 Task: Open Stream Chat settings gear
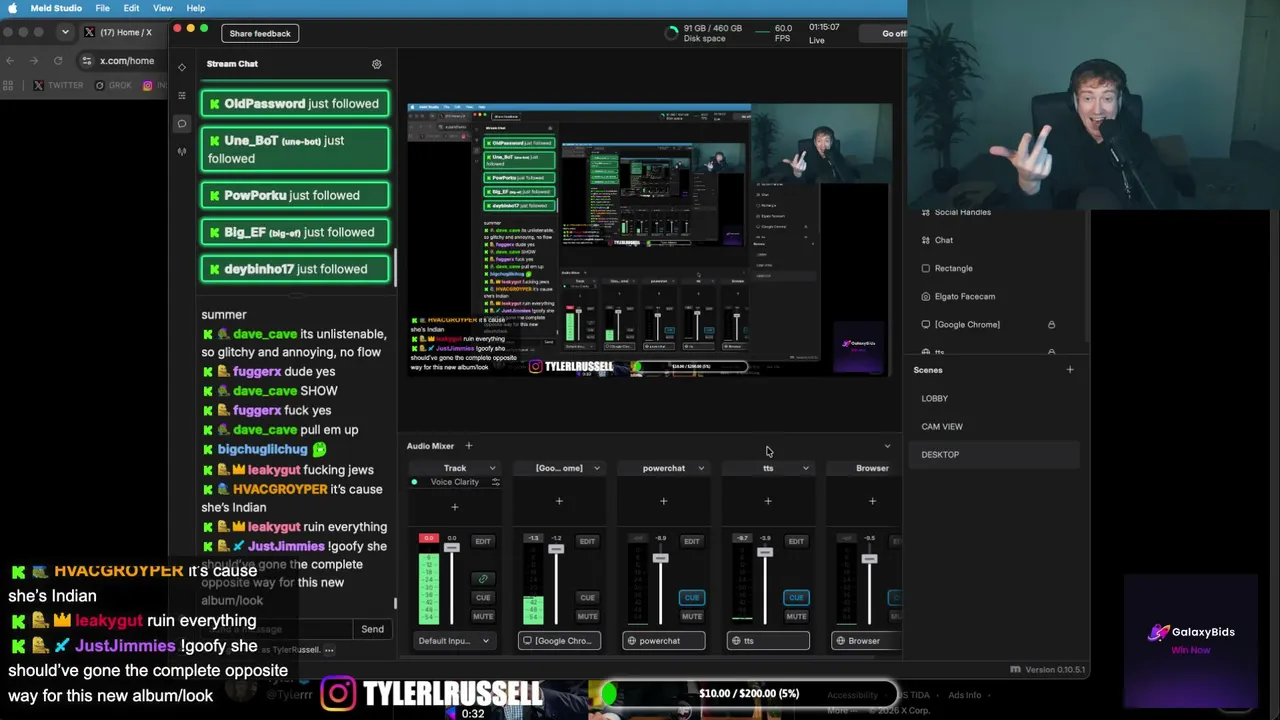click(x=377, y=64)
